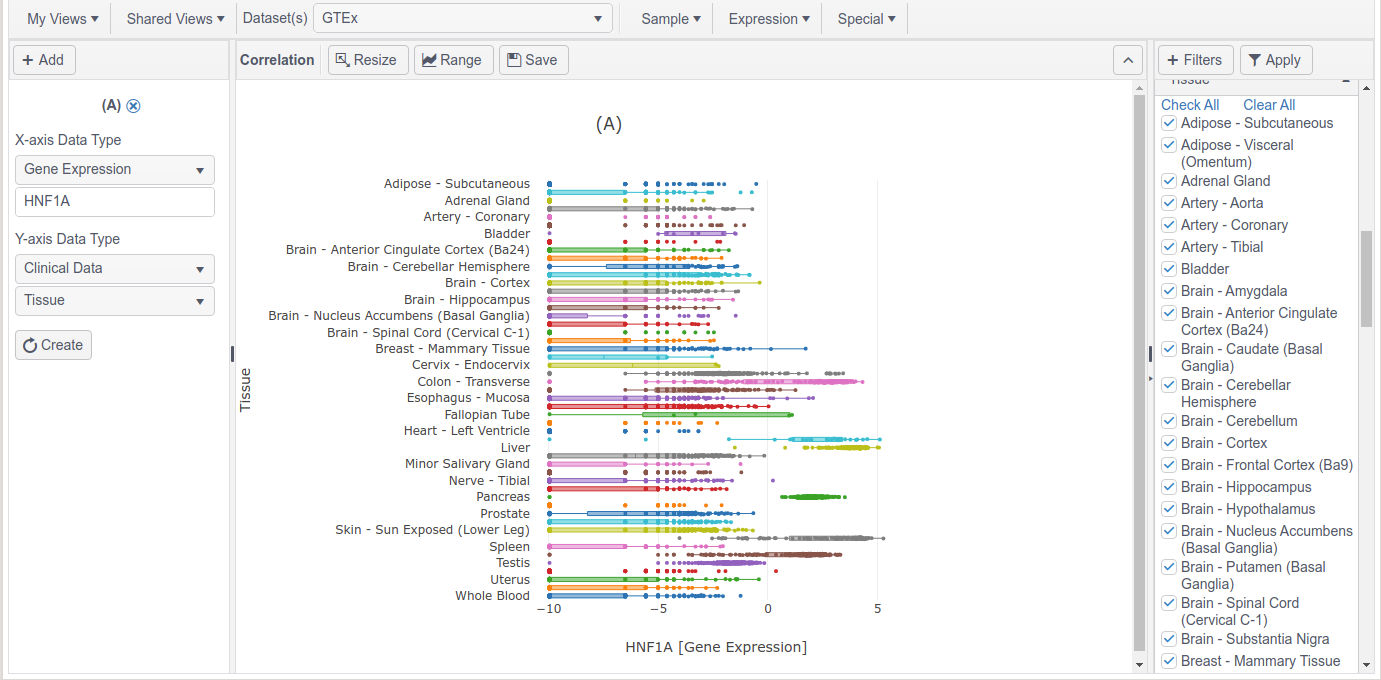Image resolution: width=1381 pixels, height=680 pixels.
Task: Toggle Brain - Caudate (Basal Ganglia) checkbox
Action: click(1168, 349)
